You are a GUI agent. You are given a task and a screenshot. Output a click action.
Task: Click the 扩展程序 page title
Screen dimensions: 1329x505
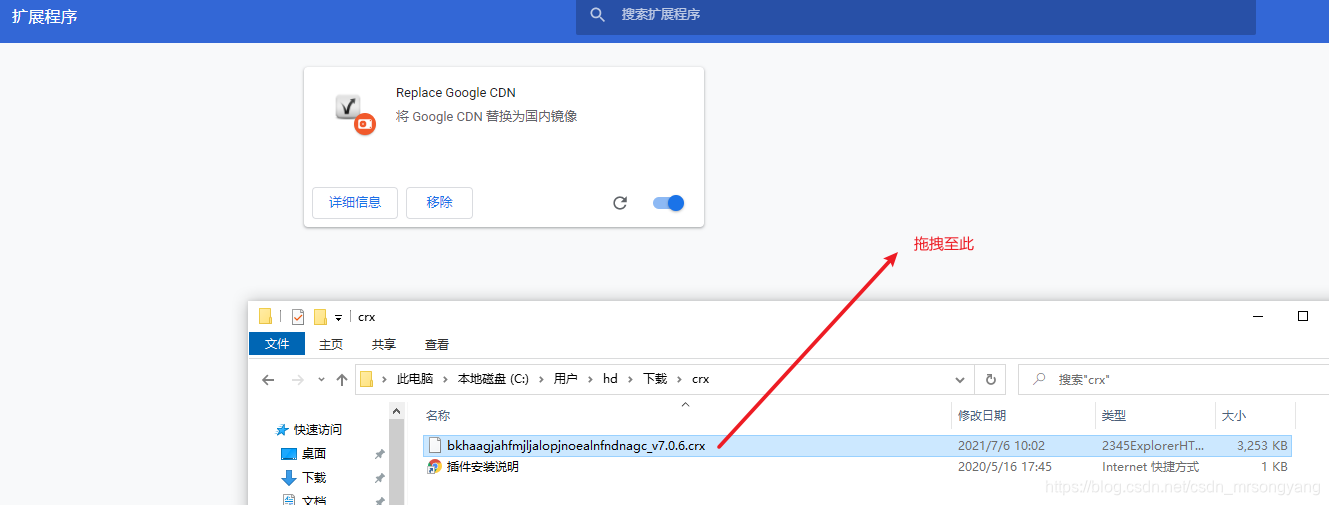(x=44, y=16)
